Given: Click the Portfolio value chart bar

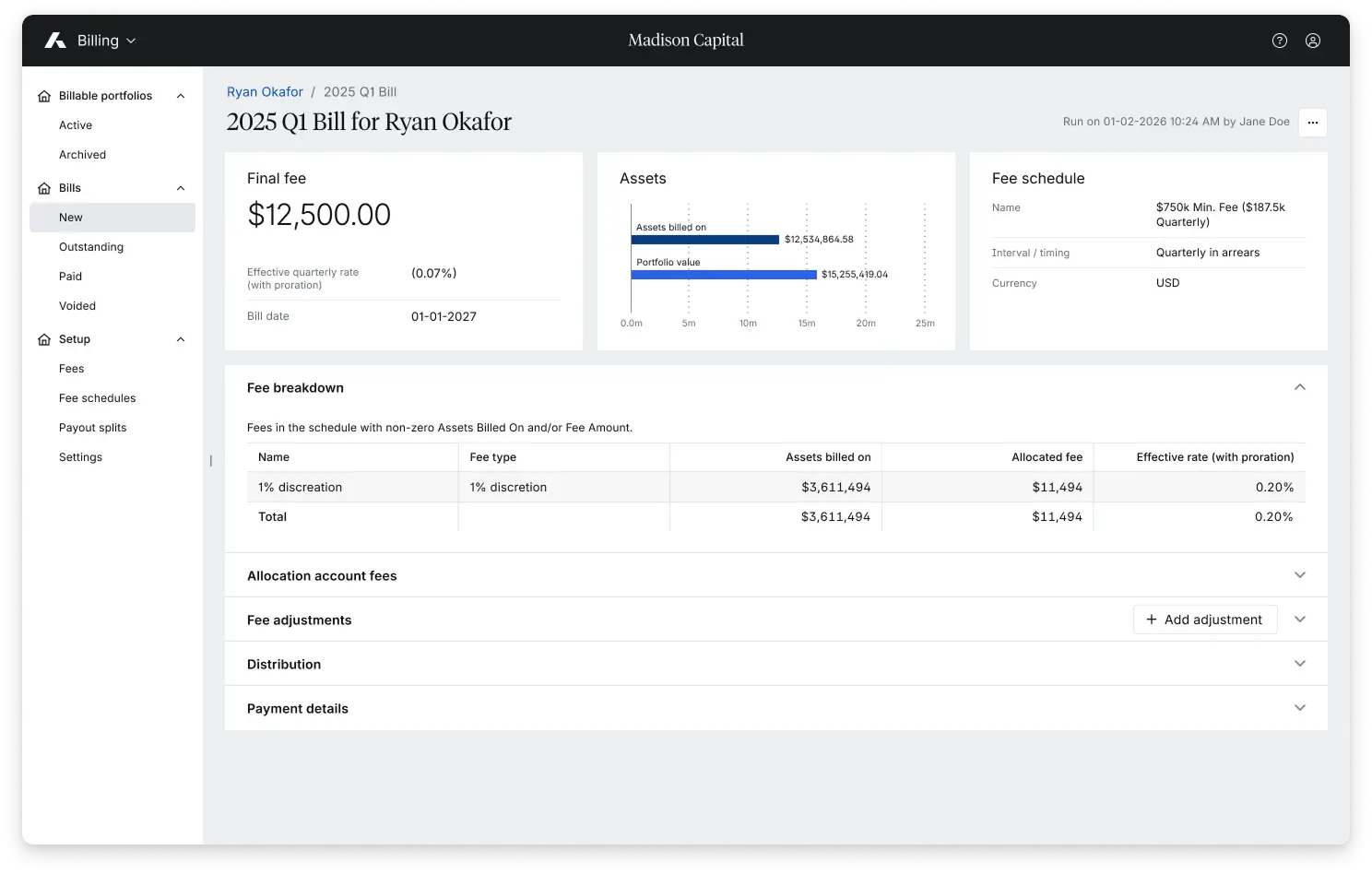Looking at the screenshot, I should coord(724,275).
